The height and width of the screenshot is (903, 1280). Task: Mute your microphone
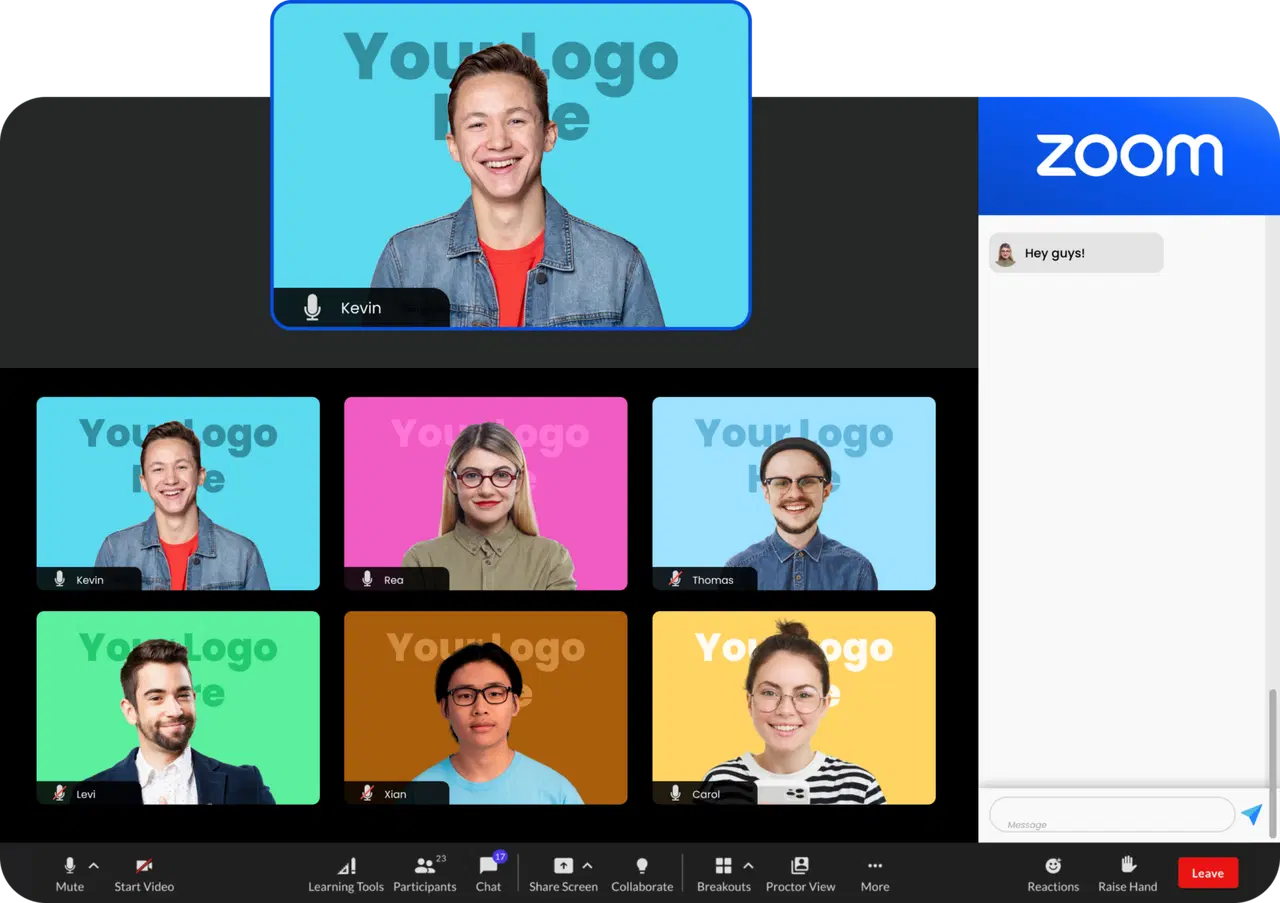coord(70,874)
